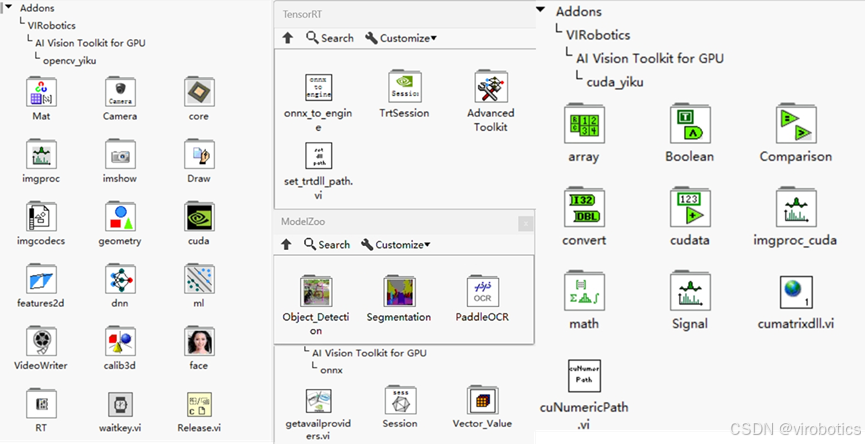865x444 pixels.
Task: Open the VideoWriter palette folder
Action: point(41,341)
